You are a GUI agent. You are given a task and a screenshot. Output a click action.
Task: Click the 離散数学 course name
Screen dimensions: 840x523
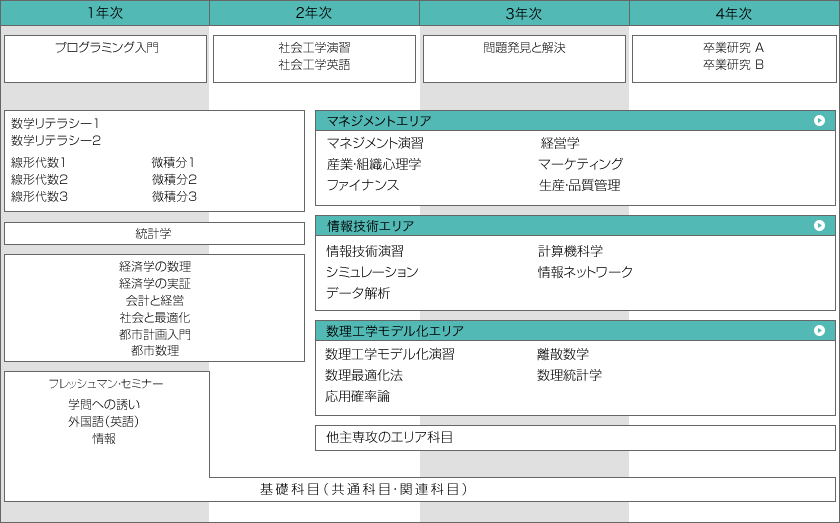563,354
